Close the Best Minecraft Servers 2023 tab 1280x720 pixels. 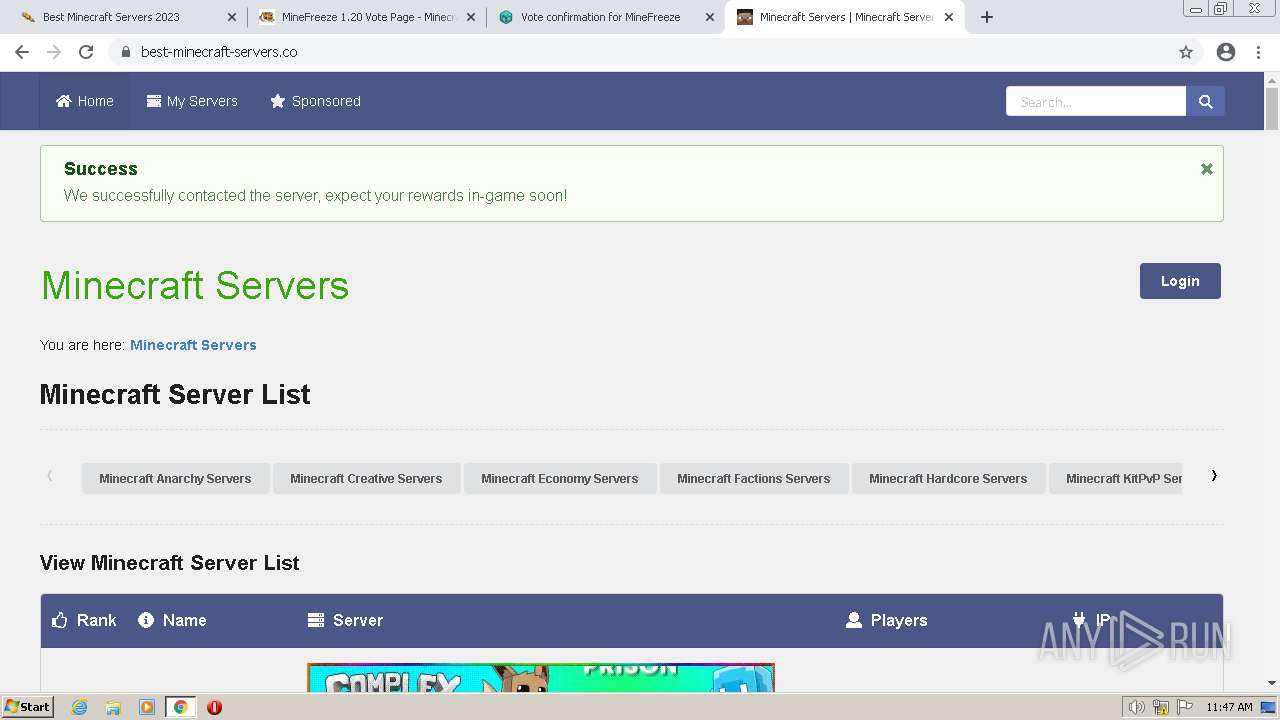pos(232,17)
